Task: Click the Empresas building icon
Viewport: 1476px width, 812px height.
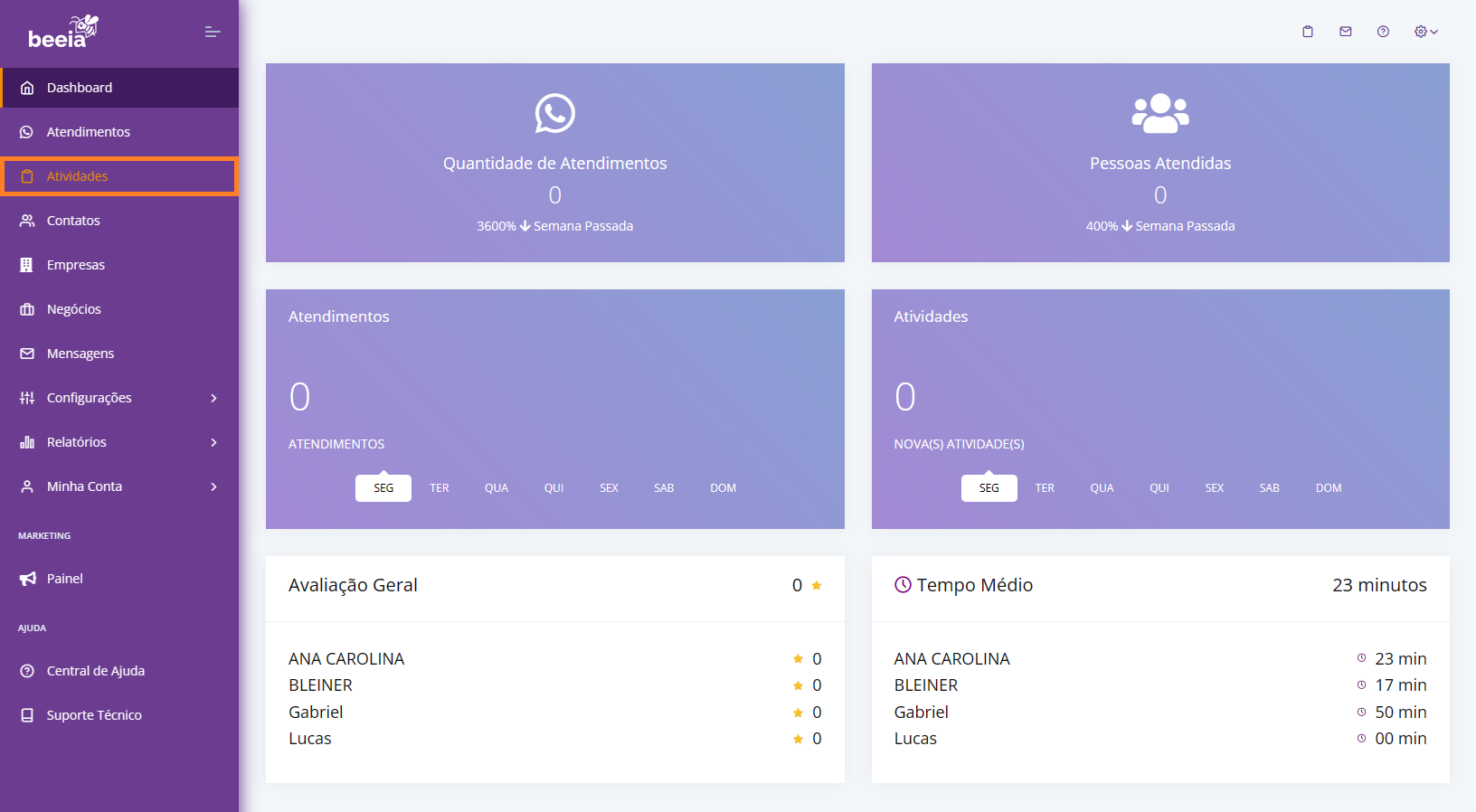Action: coord(27,265)
